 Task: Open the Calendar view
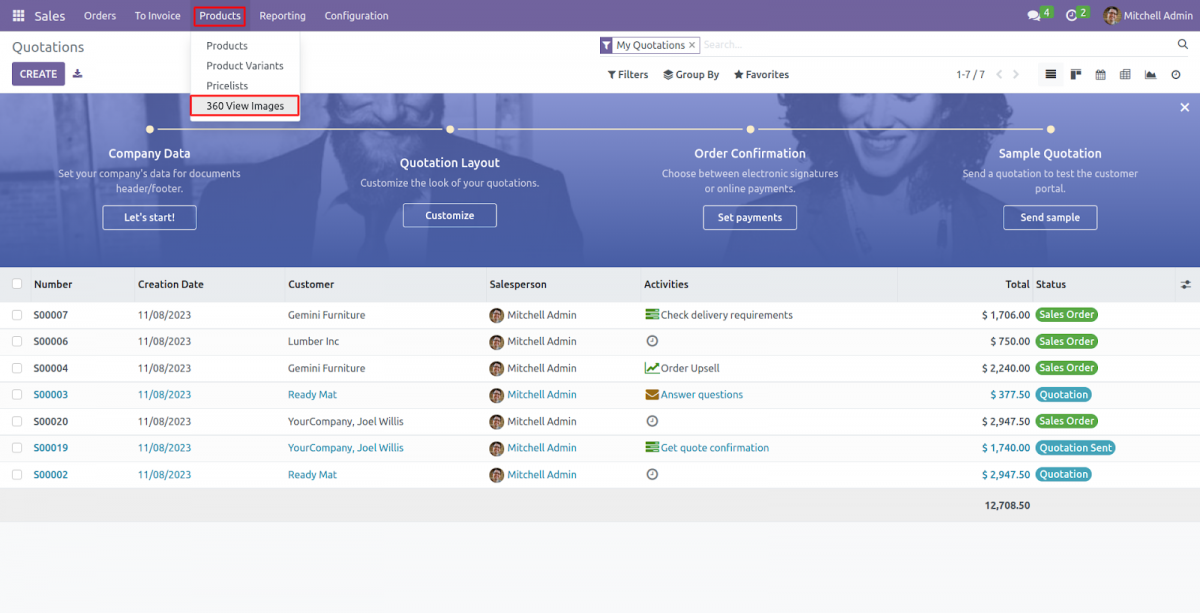1100,74
